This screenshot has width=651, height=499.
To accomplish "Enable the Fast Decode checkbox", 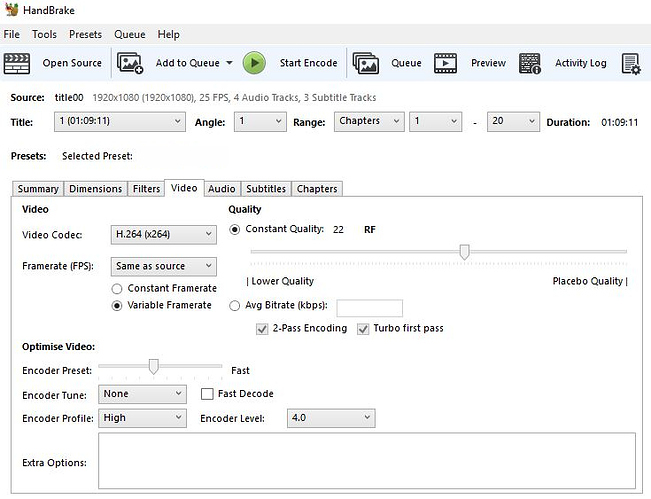I will pyautogui.click(x=207, y=394).
